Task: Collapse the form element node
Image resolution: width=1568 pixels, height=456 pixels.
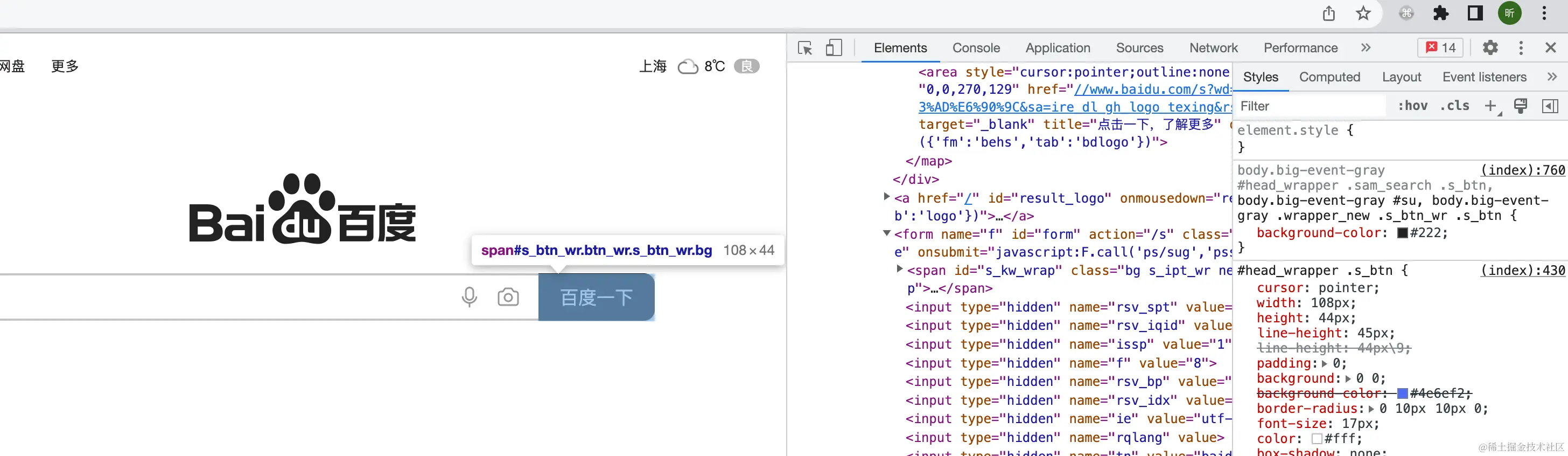Action: 887,233
